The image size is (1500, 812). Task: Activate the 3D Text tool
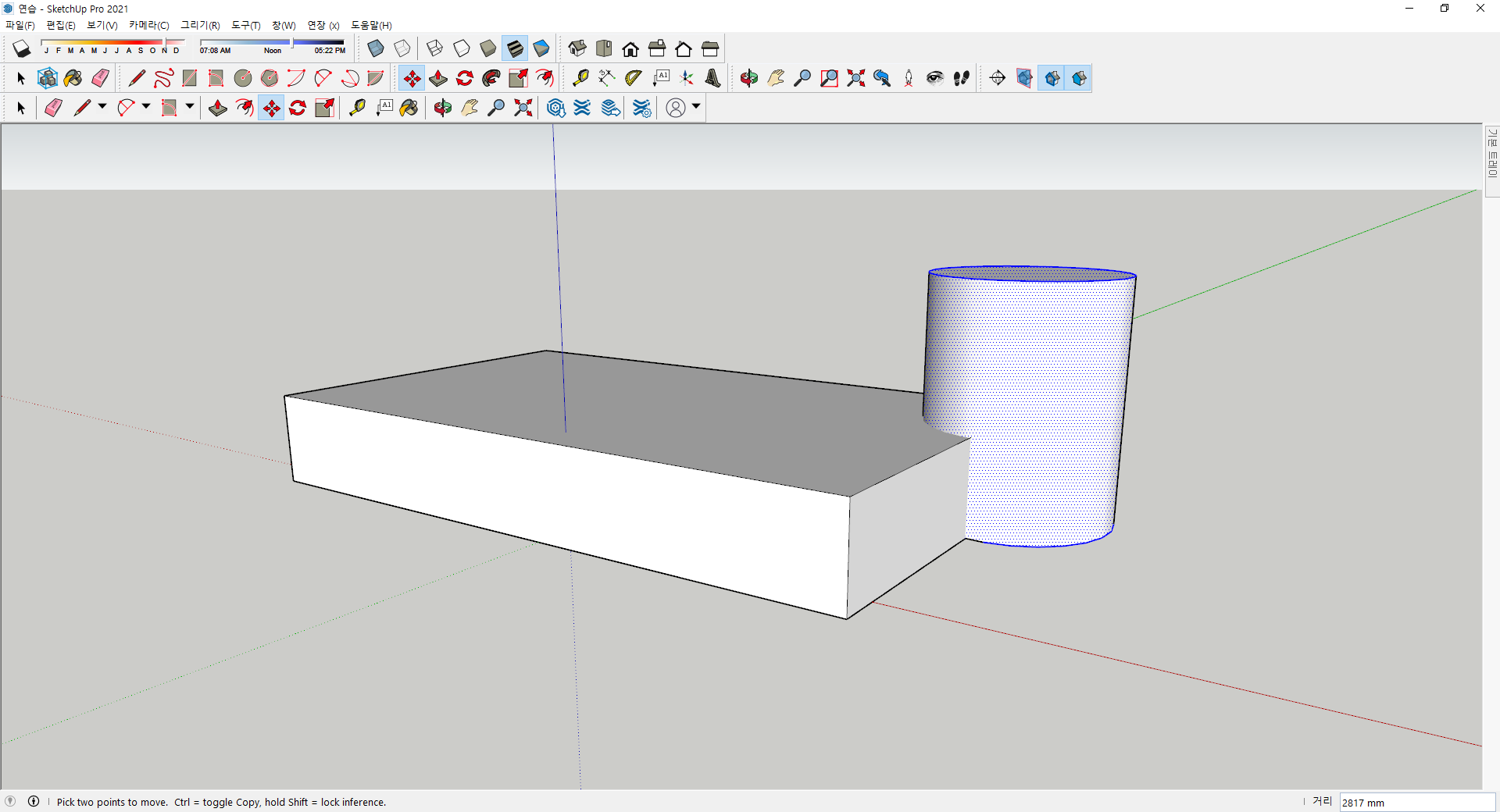pos(712,78)
